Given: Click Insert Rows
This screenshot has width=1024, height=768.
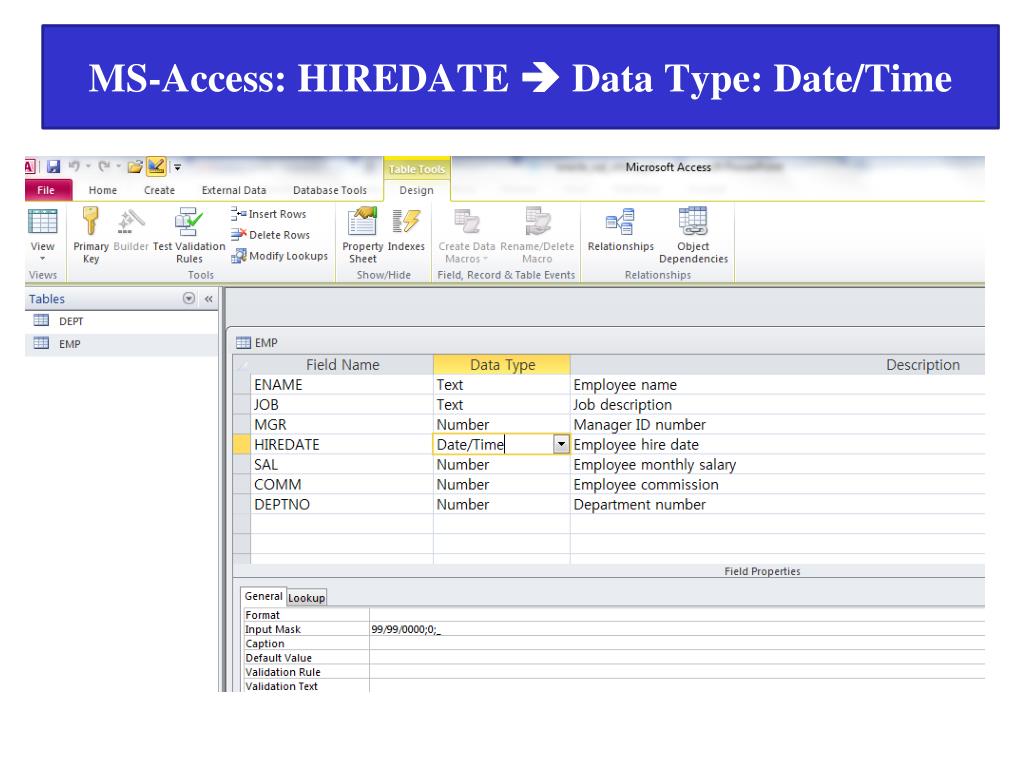Looking at the screenshot, I should 268,214.
